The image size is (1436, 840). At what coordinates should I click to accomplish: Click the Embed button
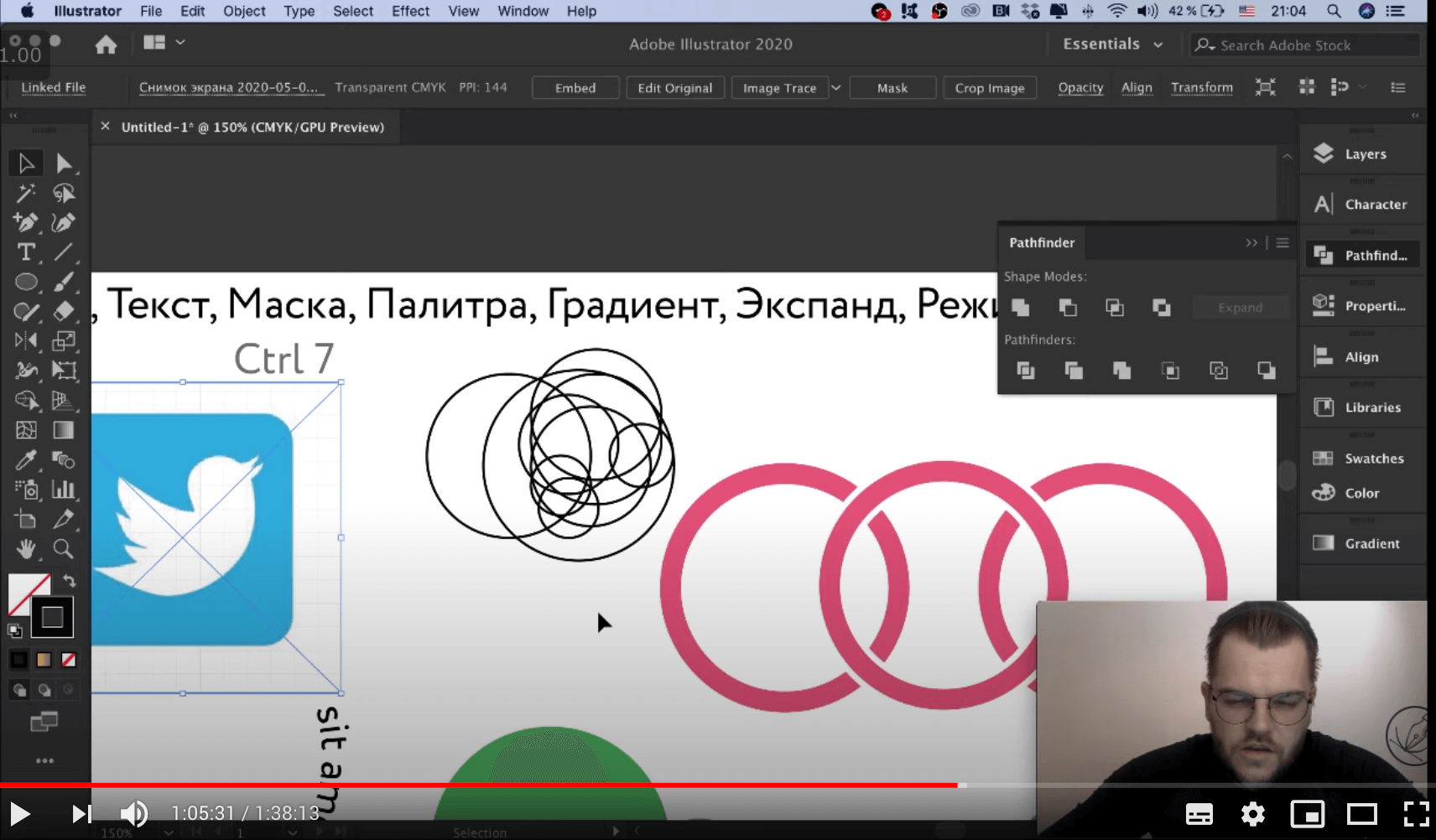(x=575, y=88)
